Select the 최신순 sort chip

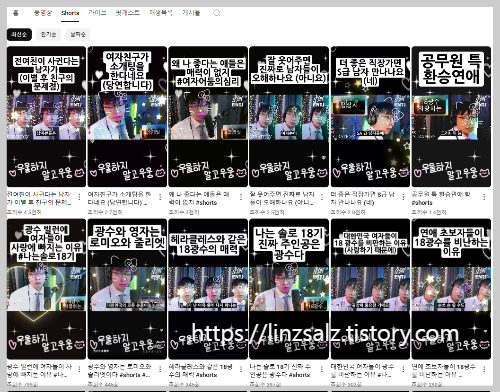coord(19,34)
